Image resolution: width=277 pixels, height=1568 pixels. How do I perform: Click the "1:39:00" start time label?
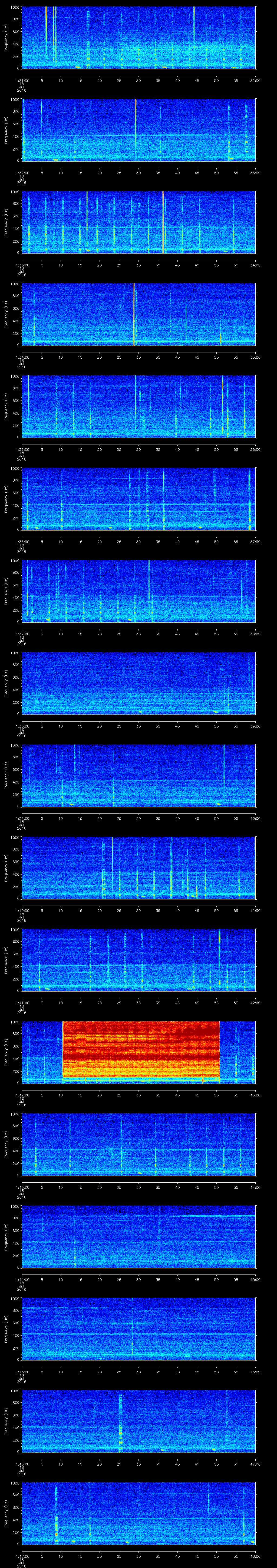click(22, 818)
